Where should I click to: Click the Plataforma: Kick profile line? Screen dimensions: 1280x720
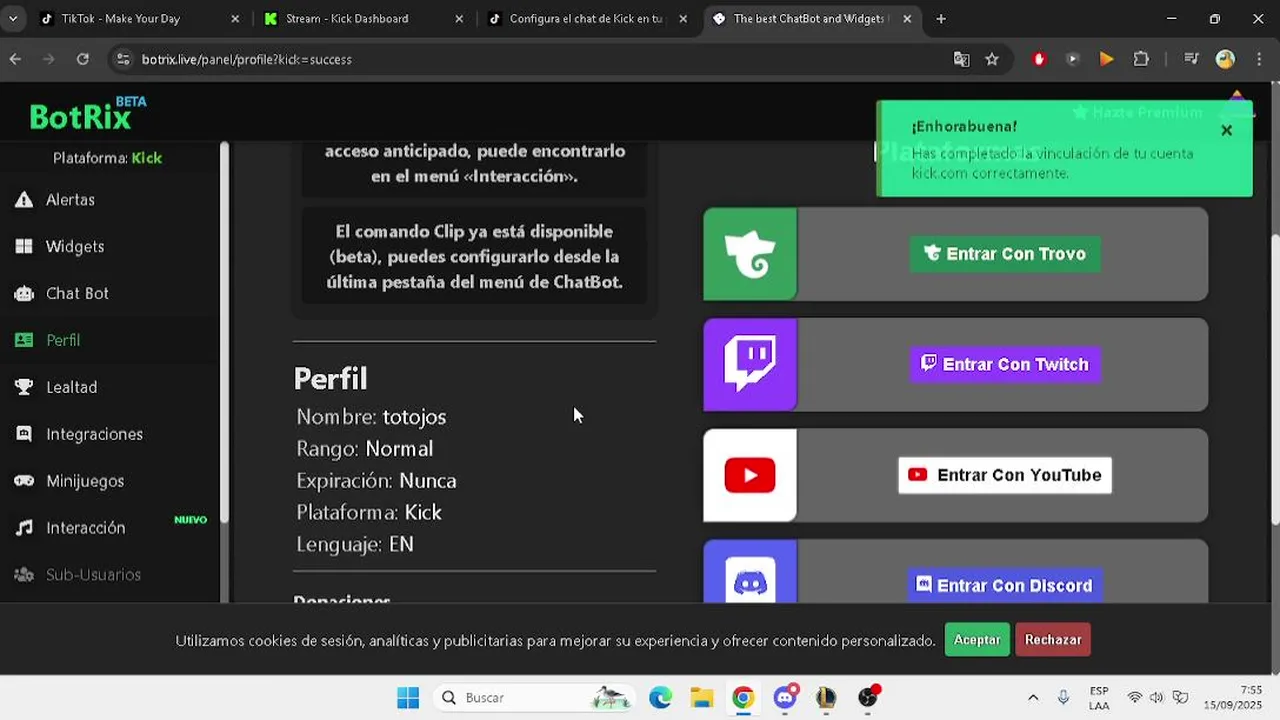click(369, 513)
